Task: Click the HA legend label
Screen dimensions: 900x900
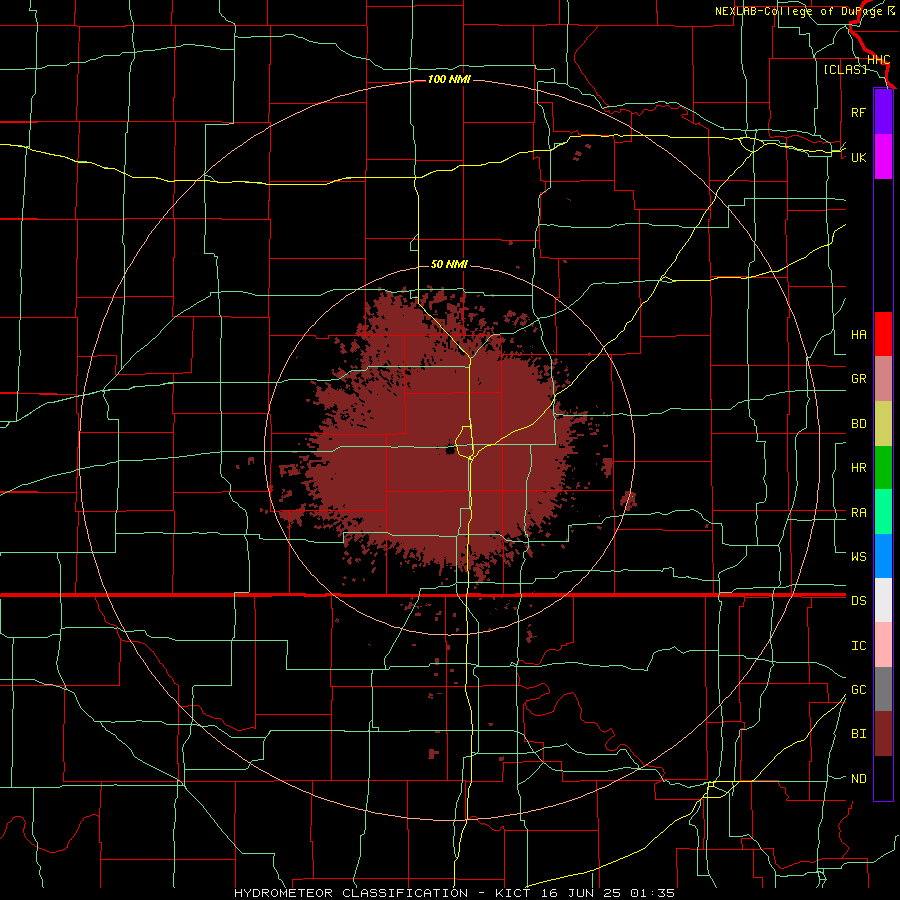Action: click(858, 335)
